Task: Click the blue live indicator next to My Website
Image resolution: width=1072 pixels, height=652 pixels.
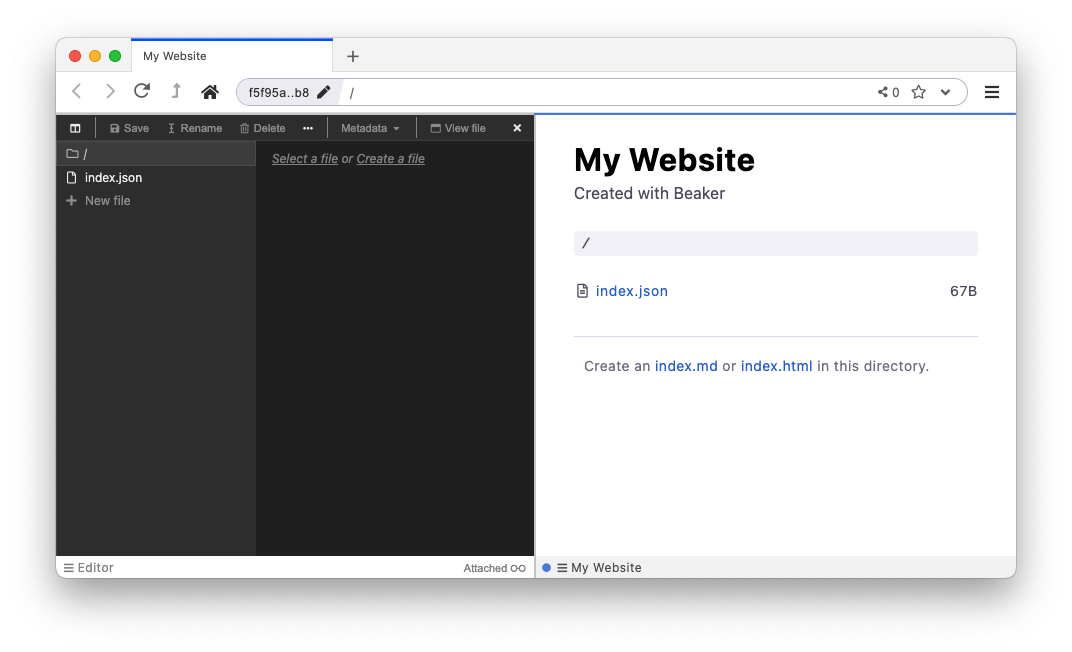Action: coord(546,567)
